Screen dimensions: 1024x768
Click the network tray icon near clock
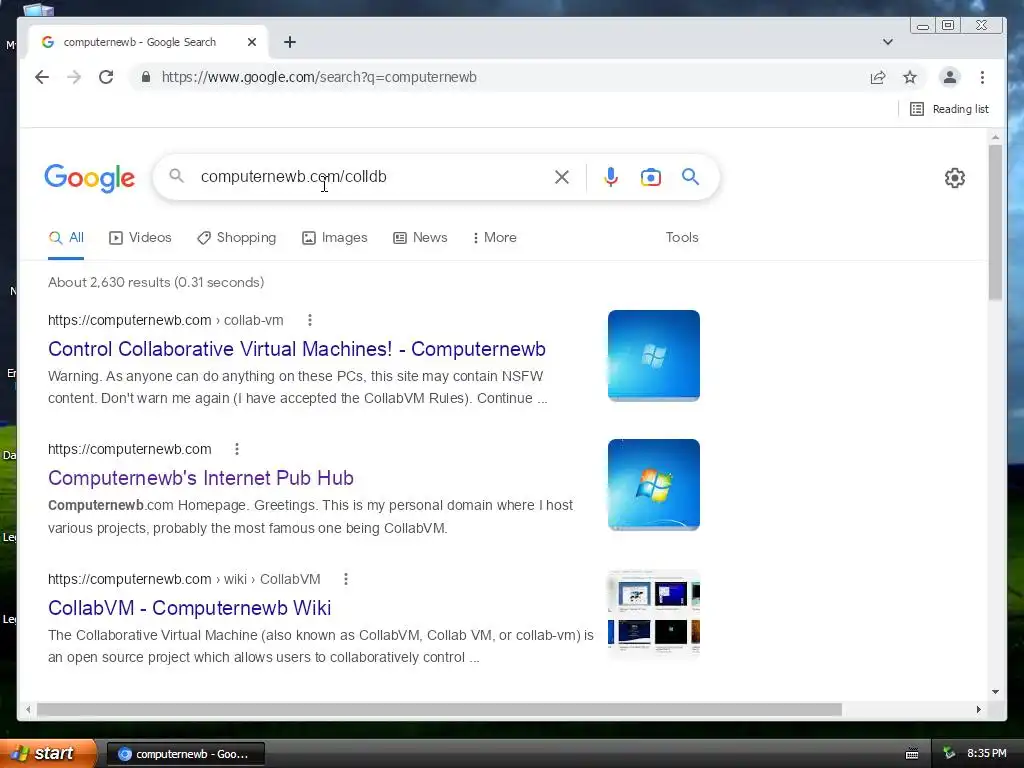pos(949,754)
